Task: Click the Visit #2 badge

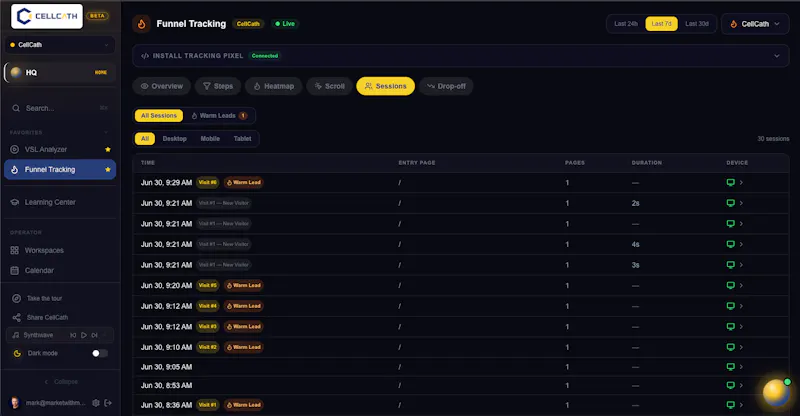Action: click(208, 348)
